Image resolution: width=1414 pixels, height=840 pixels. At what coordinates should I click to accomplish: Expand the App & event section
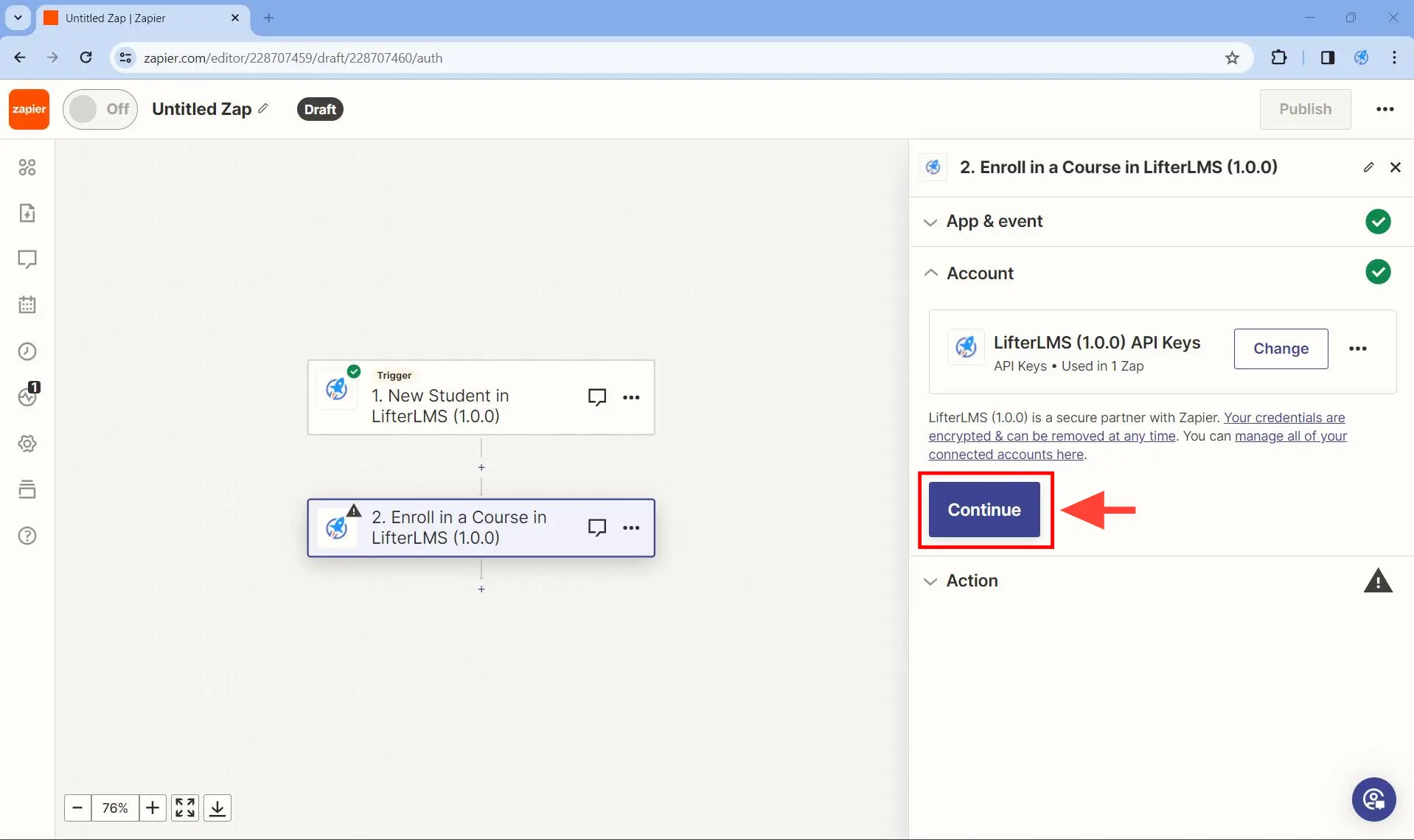(930, 221)
